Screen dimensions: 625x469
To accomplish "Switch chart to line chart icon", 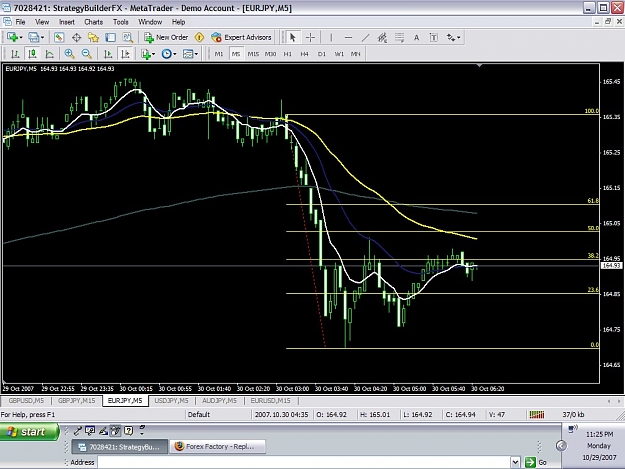I will tap(49, 54).
